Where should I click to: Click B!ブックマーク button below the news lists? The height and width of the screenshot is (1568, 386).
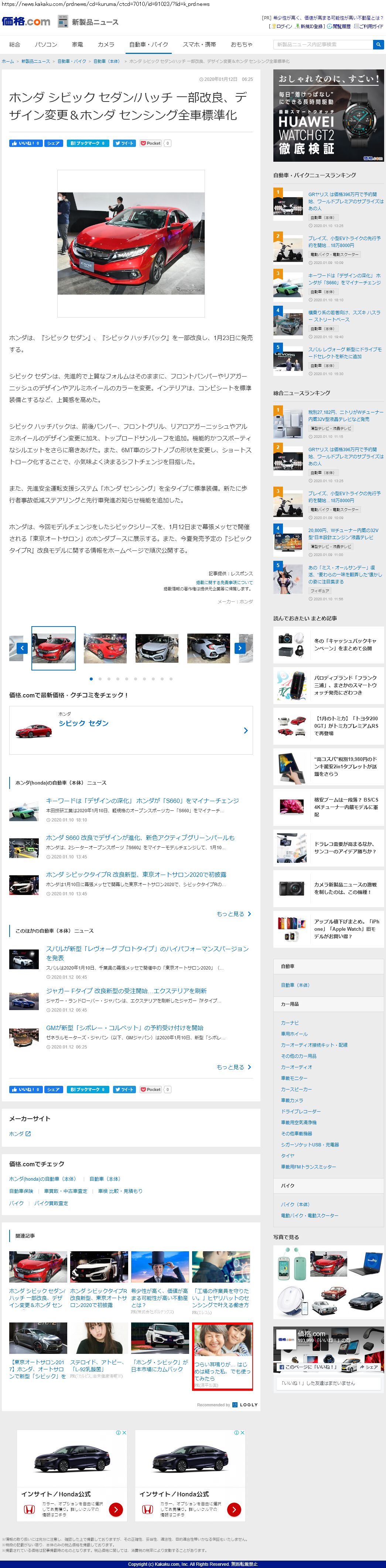88,1090
